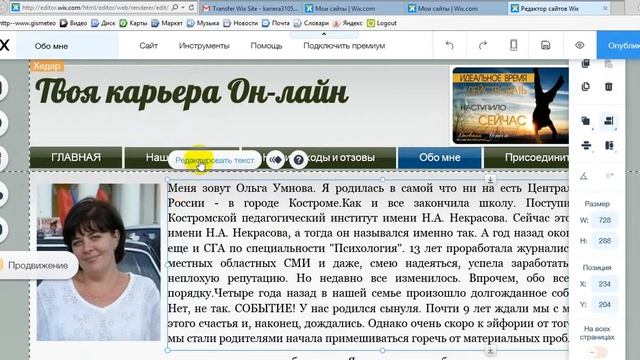
Task: Click the duplicate icon in the tools panel
Action: [x=585, y=87]
